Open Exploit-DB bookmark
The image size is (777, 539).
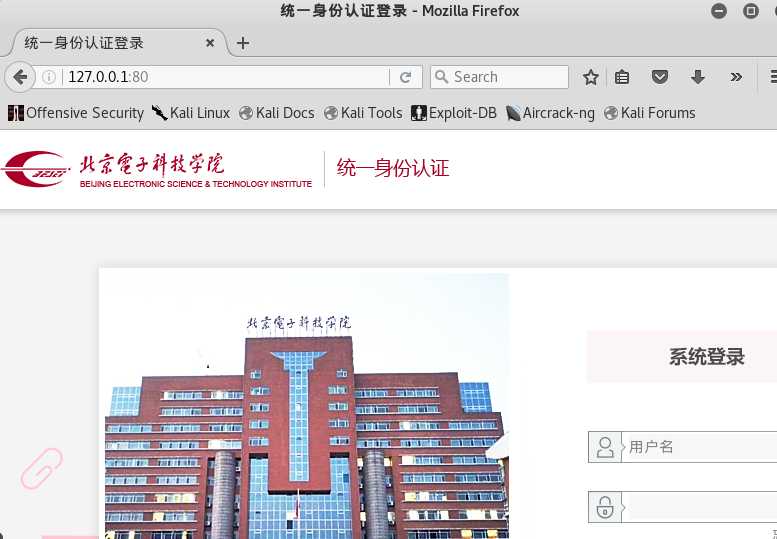[453, 113]
